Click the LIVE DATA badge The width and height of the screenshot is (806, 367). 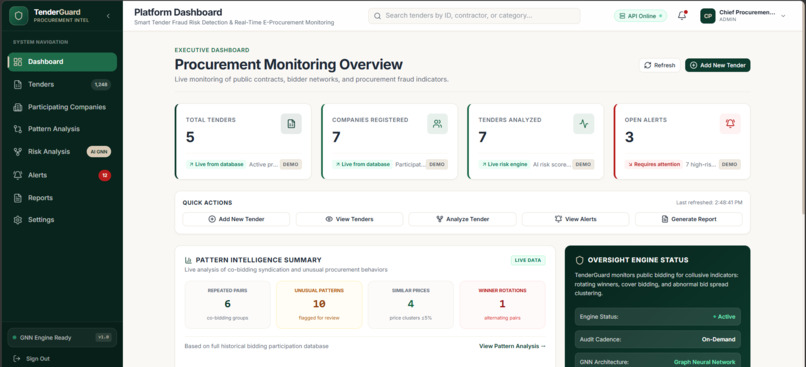[x=528, y=260]
